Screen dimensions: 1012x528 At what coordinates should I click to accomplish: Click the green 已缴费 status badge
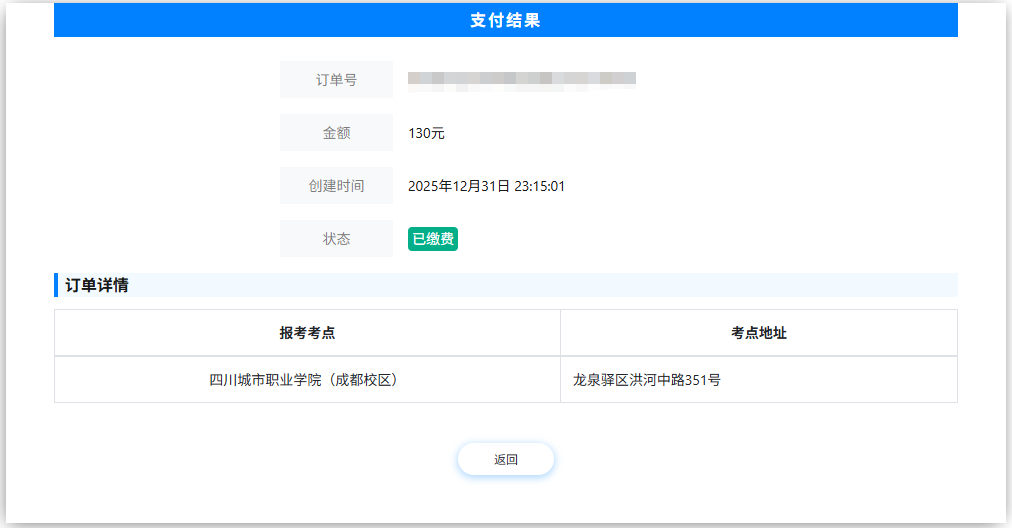[x=433, y=239]
